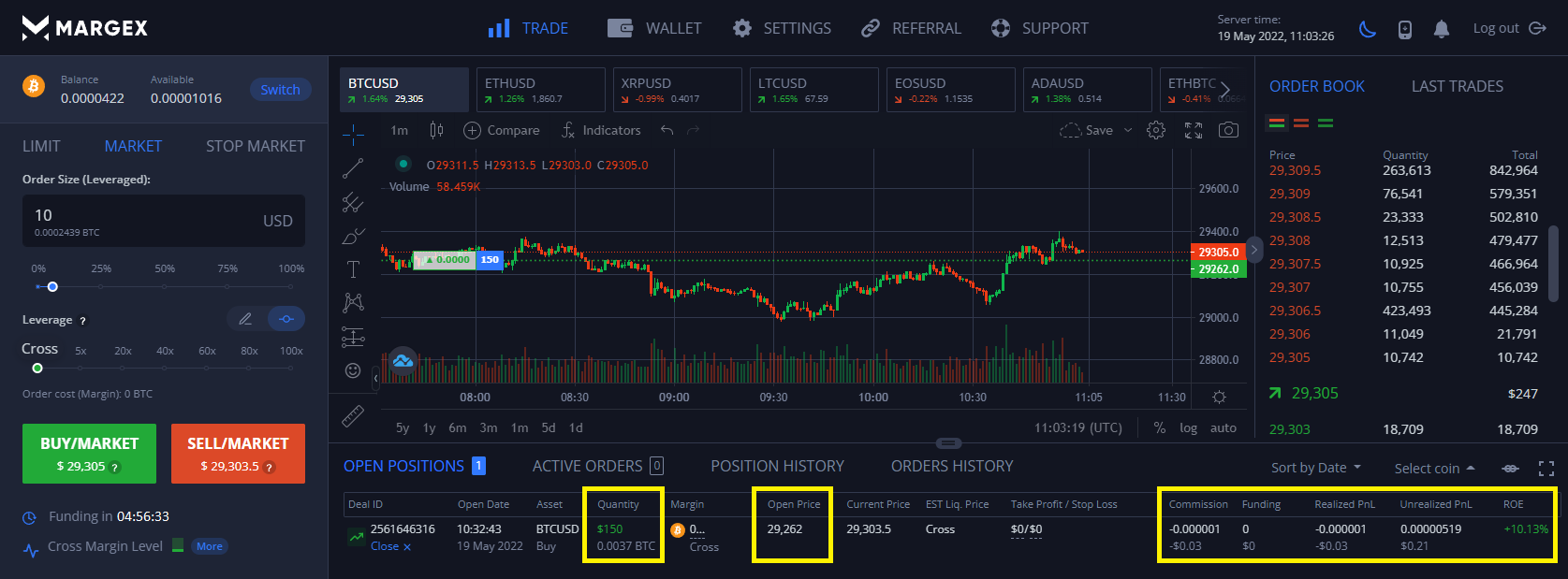Set order size slider to 50%

click(x=165, y=287)
